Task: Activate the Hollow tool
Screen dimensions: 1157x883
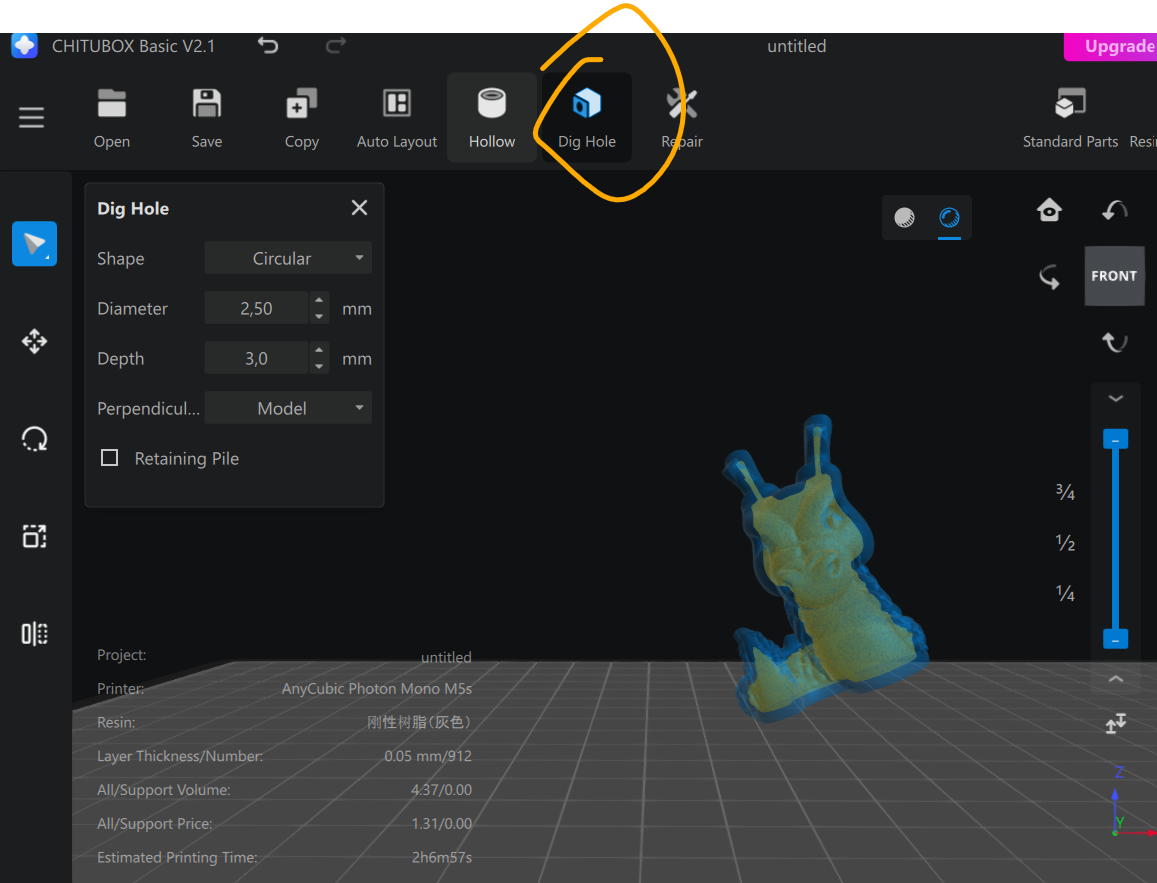Action: pos(491,118)
